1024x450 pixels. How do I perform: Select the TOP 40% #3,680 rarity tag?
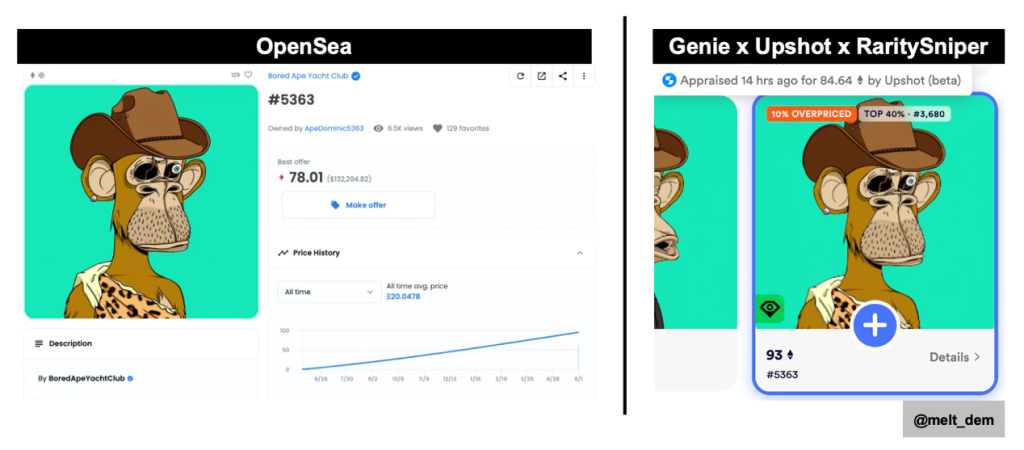click(904, 114)
